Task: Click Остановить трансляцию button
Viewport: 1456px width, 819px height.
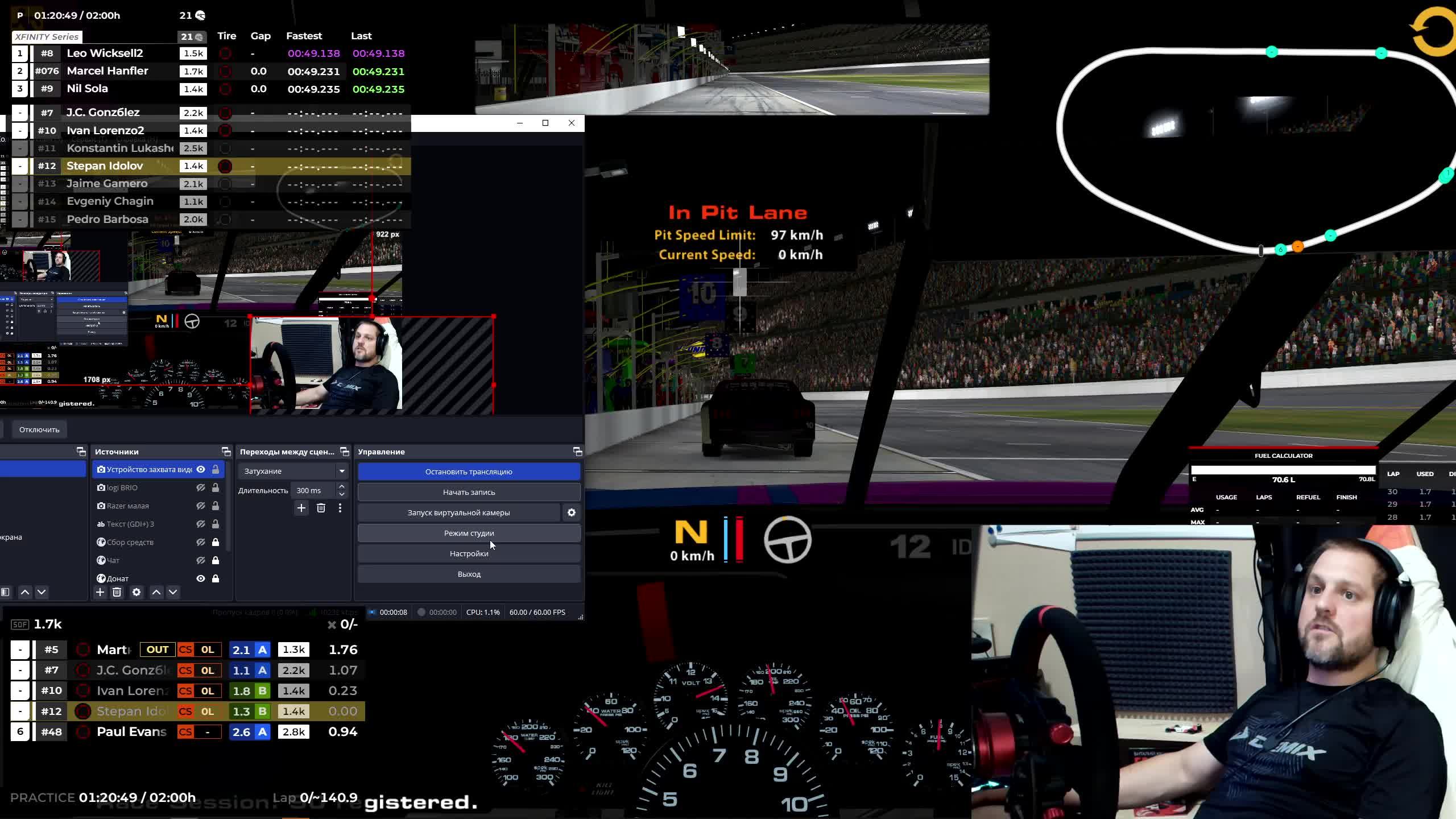Action: [469, 471]
